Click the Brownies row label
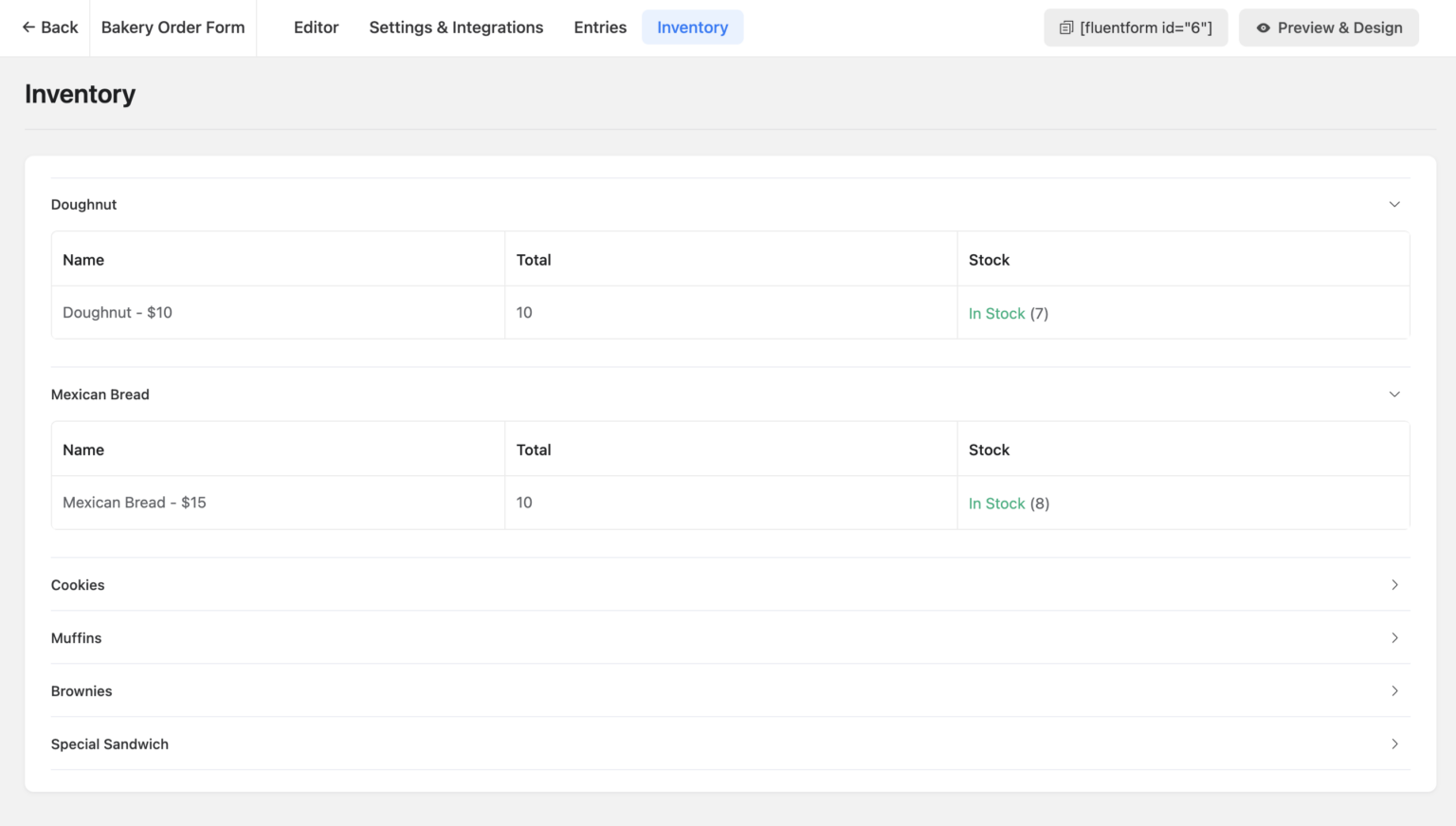 [x=82, y=691]
